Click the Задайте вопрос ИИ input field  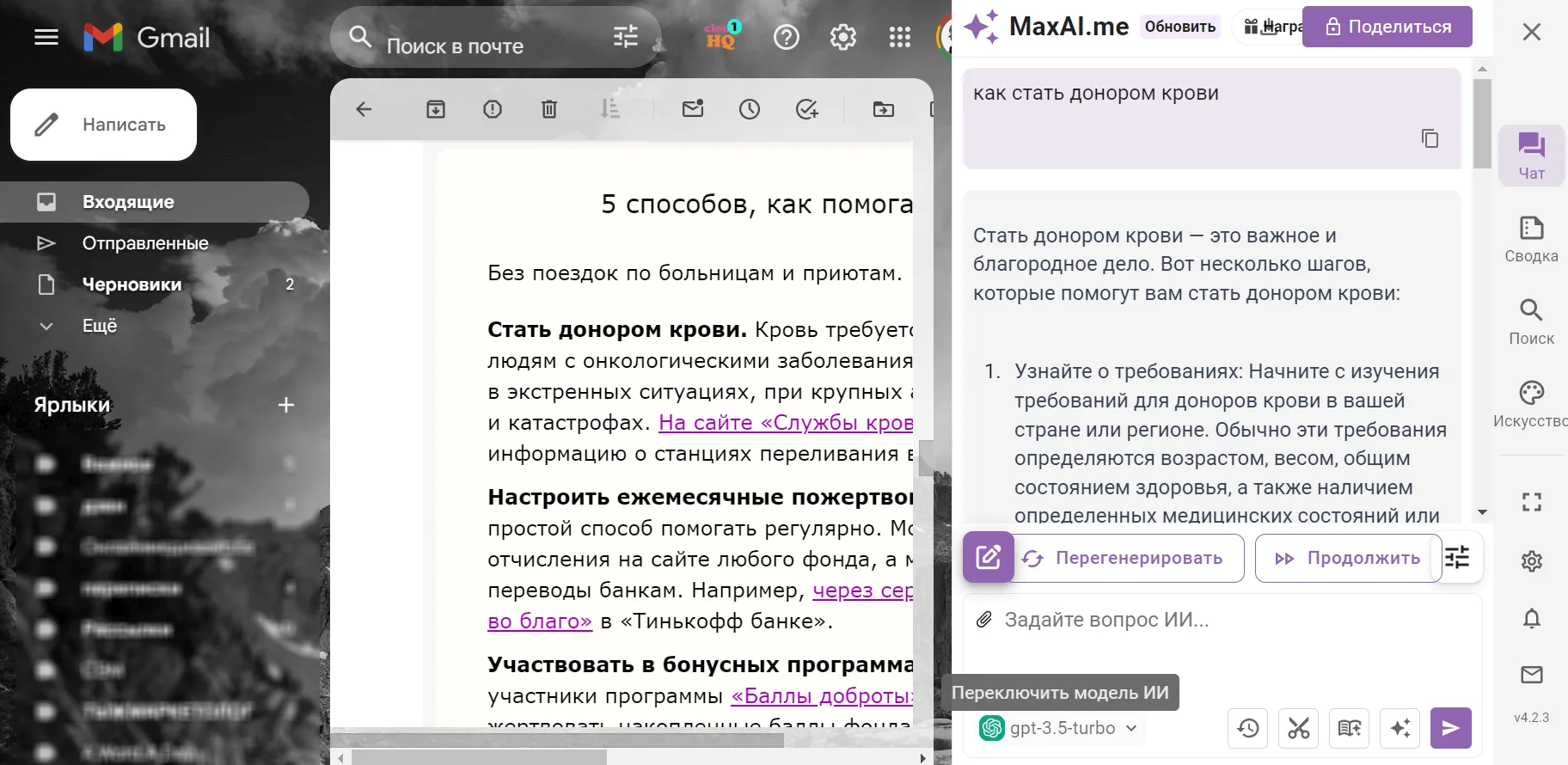1221,620
